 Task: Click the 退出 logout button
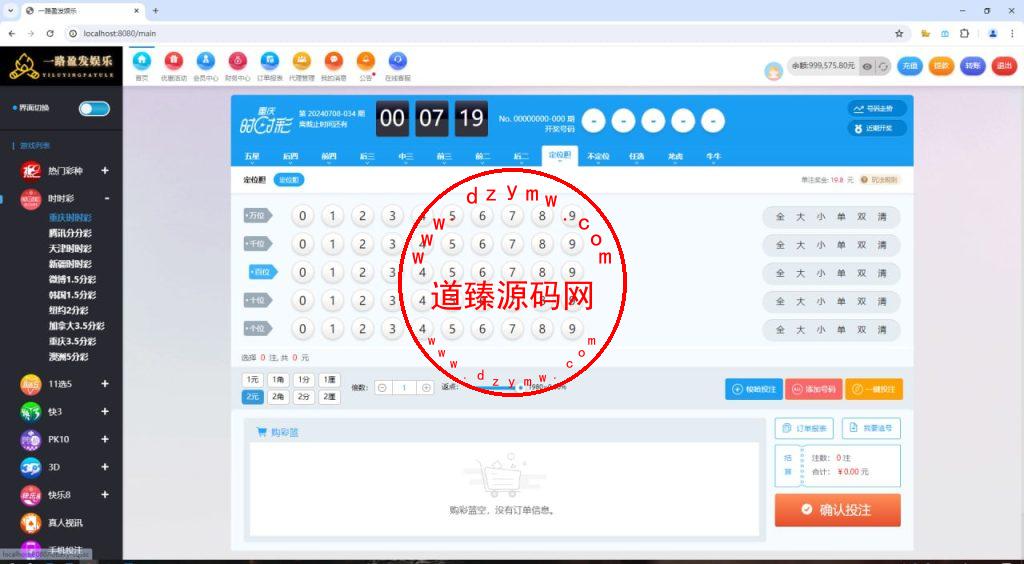coord(1004,66)
